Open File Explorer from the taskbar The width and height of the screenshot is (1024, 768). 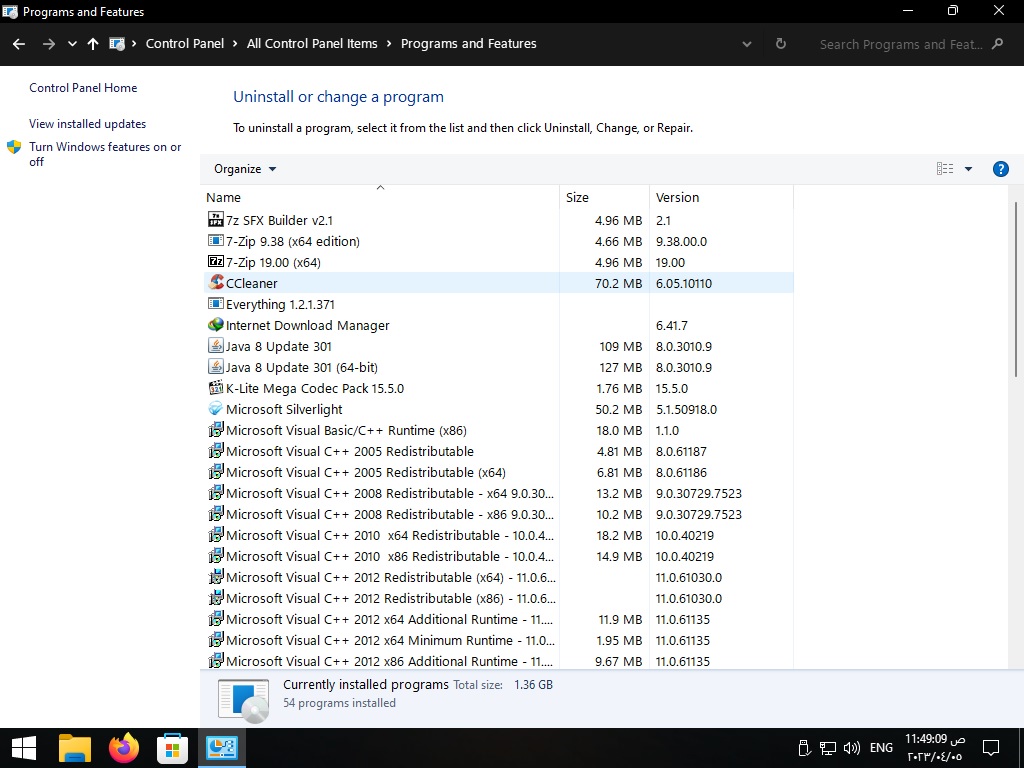click(74, 748)
